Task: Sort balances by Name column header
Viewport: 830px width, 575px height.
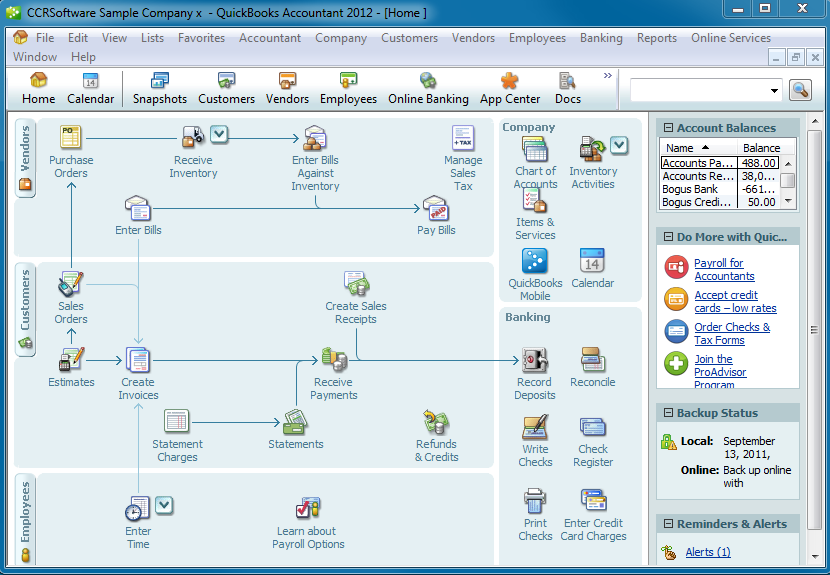Action: pyautogui.click(x=699, y=148)
